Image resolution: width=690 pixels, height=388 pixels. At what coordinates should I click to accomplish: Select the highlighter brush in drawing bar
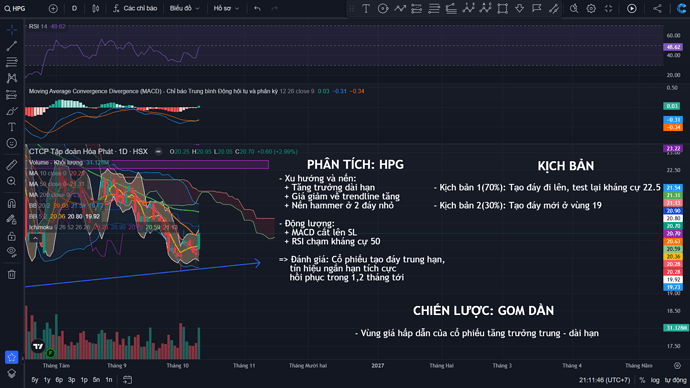tap(554, 8)
